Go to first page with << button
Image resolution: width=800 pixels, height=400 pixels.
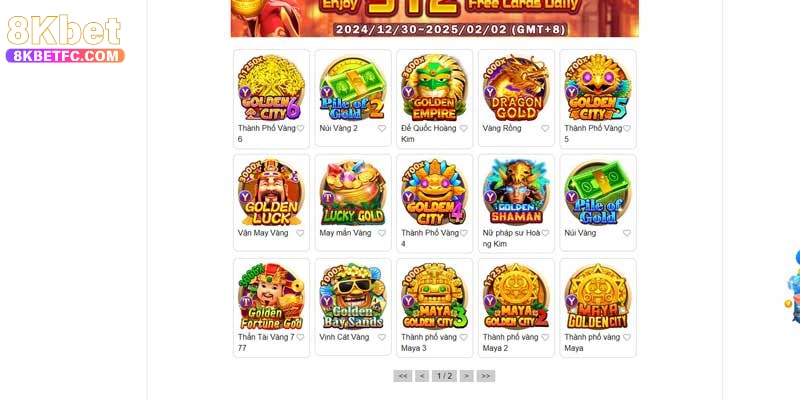403,376
